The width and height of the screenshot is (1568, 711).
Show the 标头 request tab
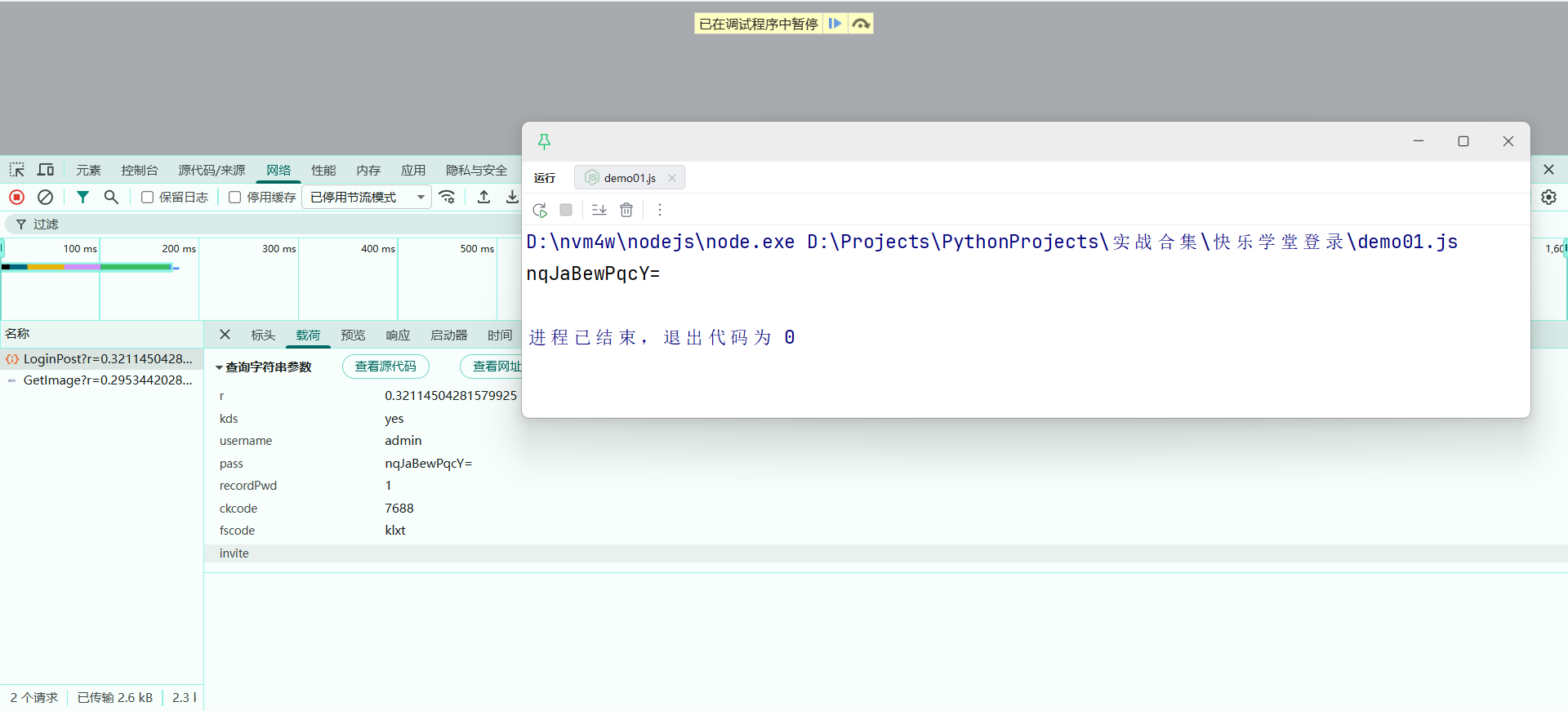(x=263, y=335)
